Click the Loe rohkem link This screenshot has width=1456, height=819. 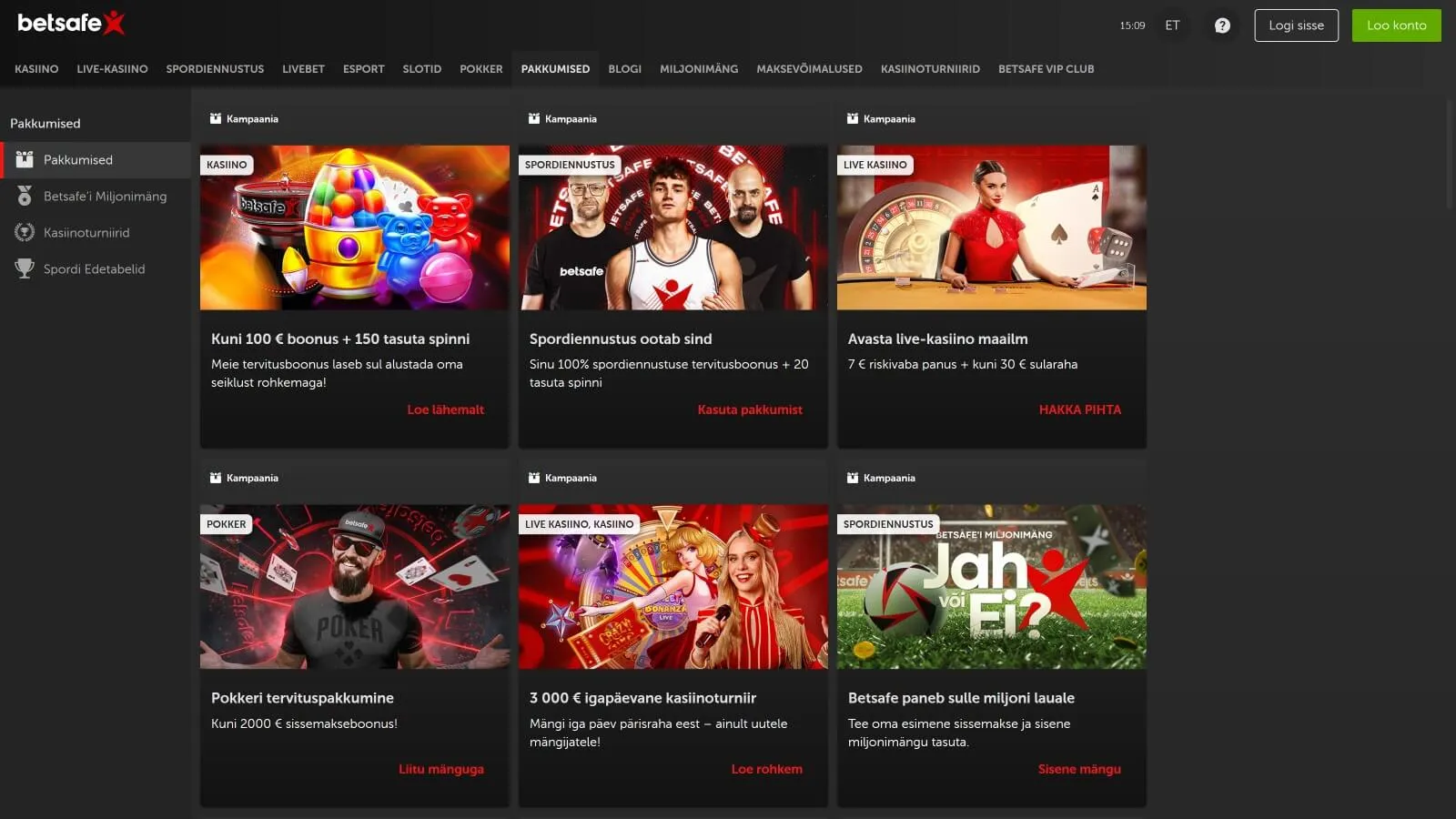(x=766, y=769)
